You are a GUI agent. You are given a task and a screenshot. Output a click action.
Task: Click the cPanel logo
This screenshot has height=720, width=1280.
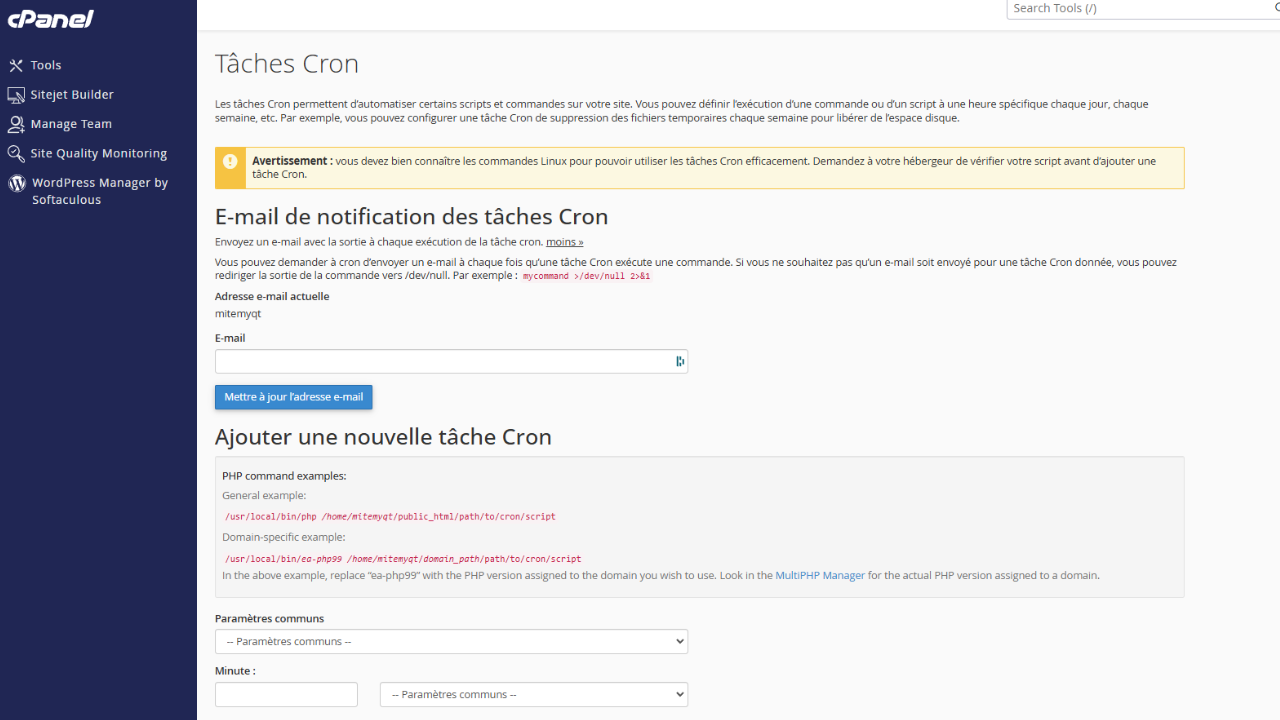[51, 19]
